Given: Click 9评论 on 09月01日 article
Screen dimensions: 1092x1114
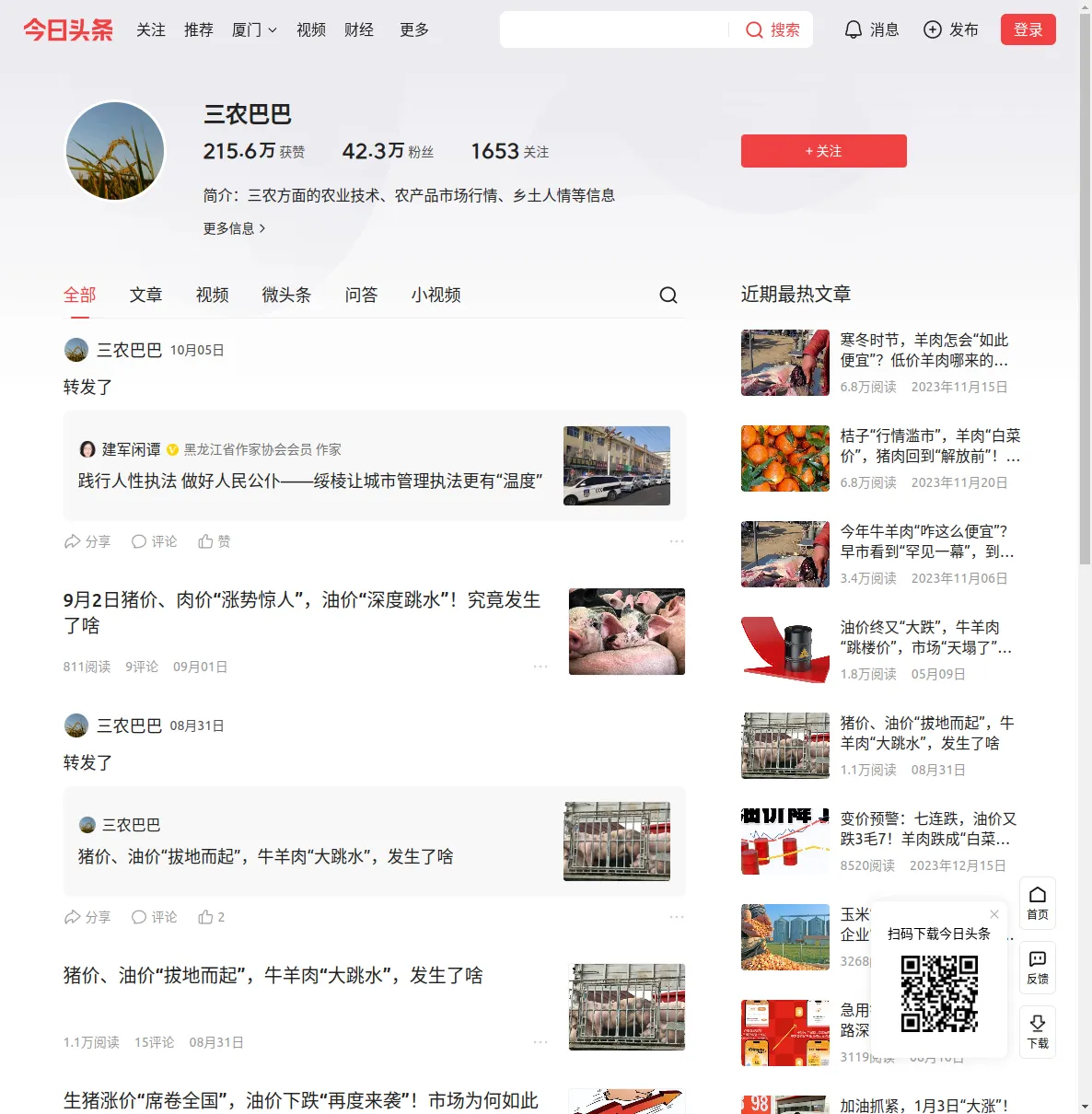Looking at the screenshot, I should (142, 667).
